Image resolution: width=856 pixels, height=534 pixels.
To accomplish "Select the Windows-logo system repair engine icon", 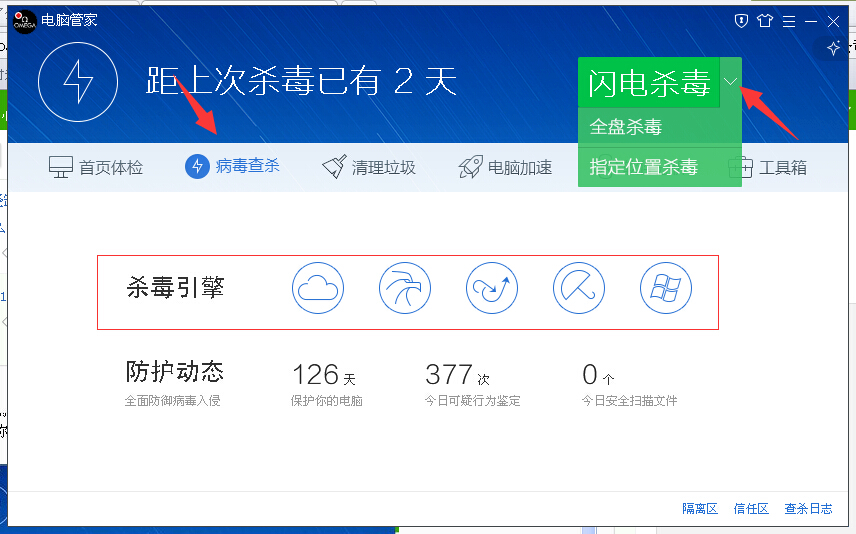I will pos(666,288).
